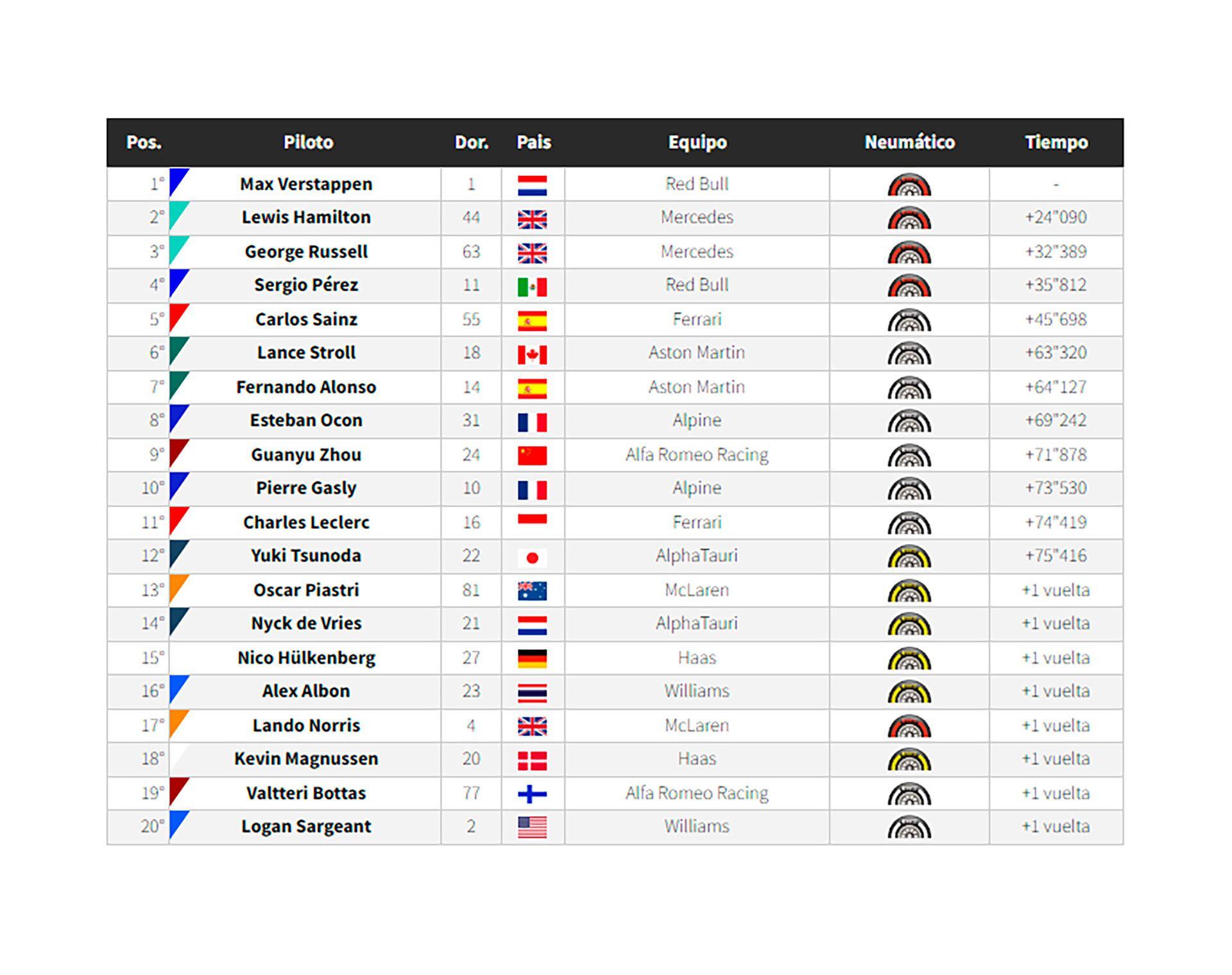Click the Finland flag beside Valtteri Bottas
The image size is (1232, 975).
(532, 795)
